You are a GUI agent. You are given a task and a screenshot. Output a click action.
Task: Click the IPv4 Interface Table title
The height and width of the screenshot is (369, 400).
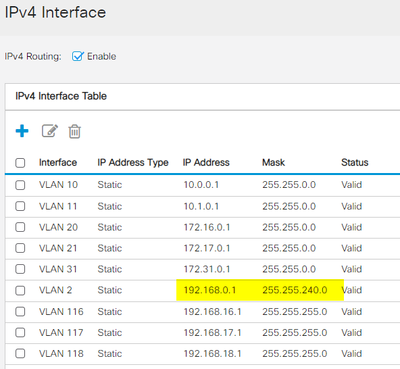coord(61,96)
